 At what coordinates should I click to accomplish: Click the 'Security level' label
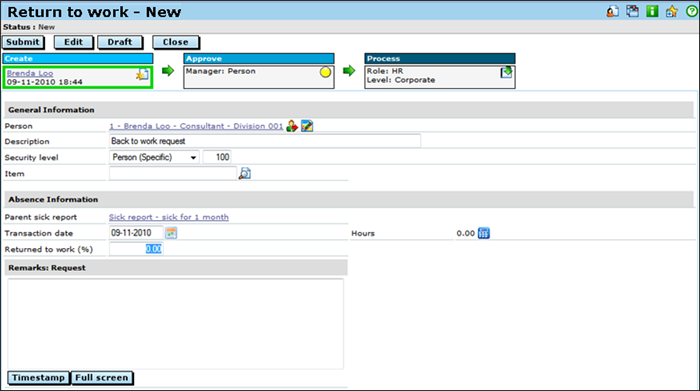pyautogui.click(x=31, y=158)
